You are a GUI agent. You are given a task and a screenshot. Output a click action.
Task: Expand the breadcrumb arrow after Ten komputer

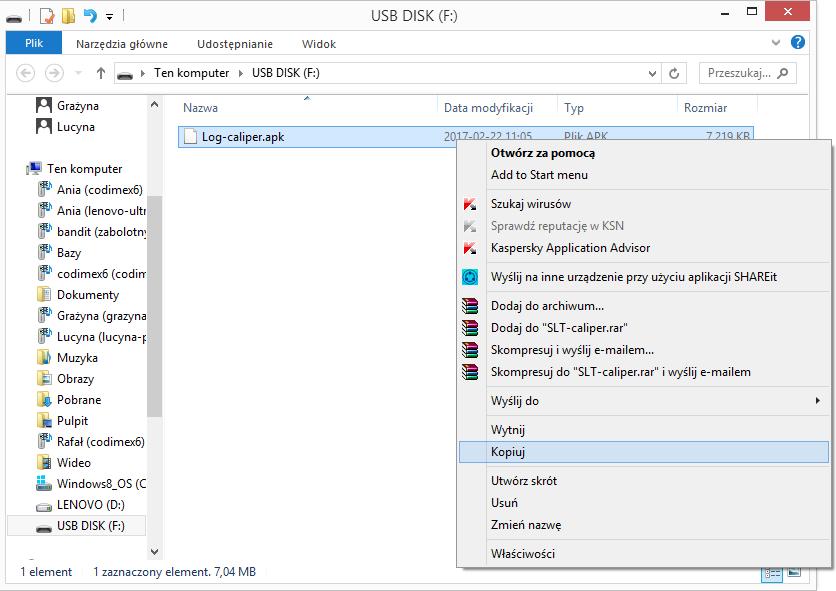[x=240, y=73]
